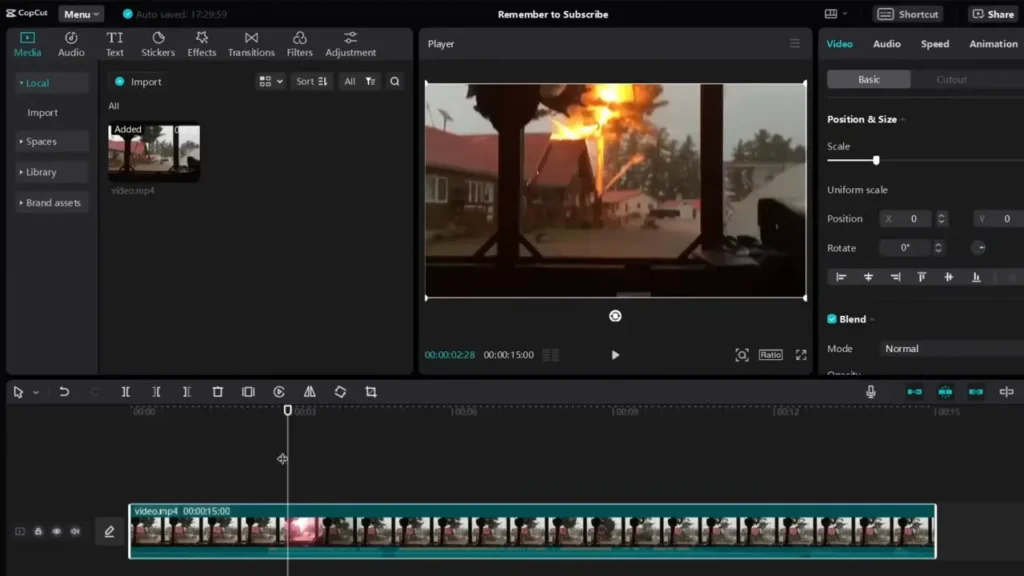1024x576 pixels.
Task: Delete the selected clip with trash icon
Action: (x=217, y=392)
